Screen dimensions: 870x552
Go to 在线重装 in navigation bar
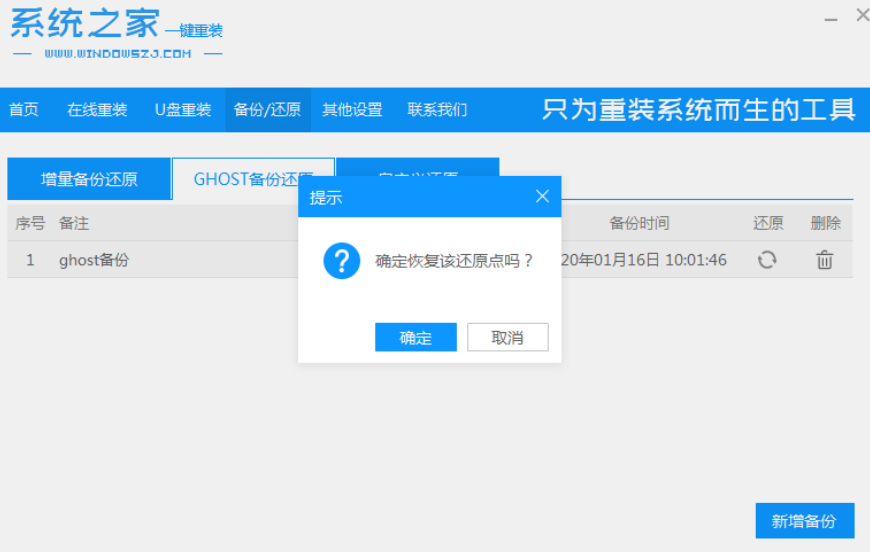pos(97,110)
